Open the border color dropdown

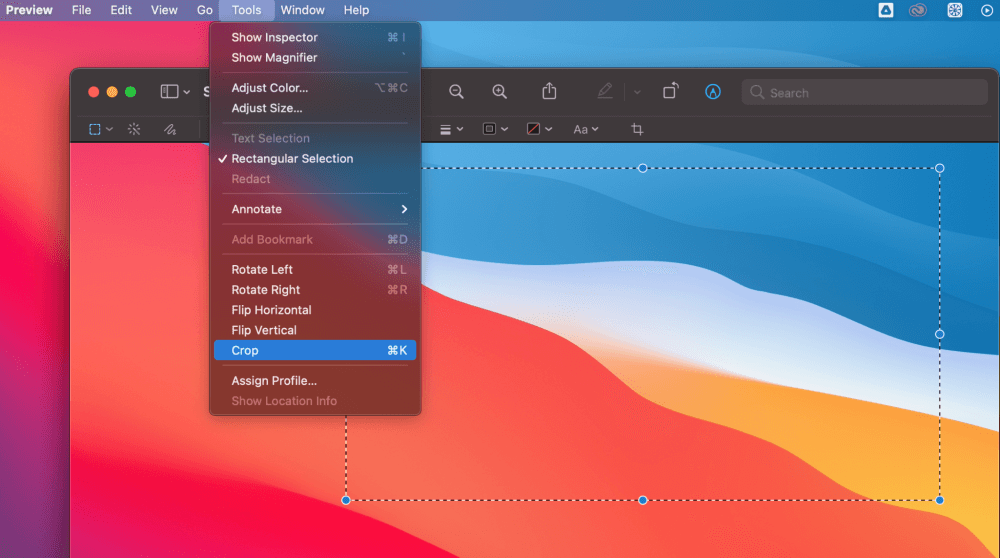pyautogui.click(x=495, y=129)
